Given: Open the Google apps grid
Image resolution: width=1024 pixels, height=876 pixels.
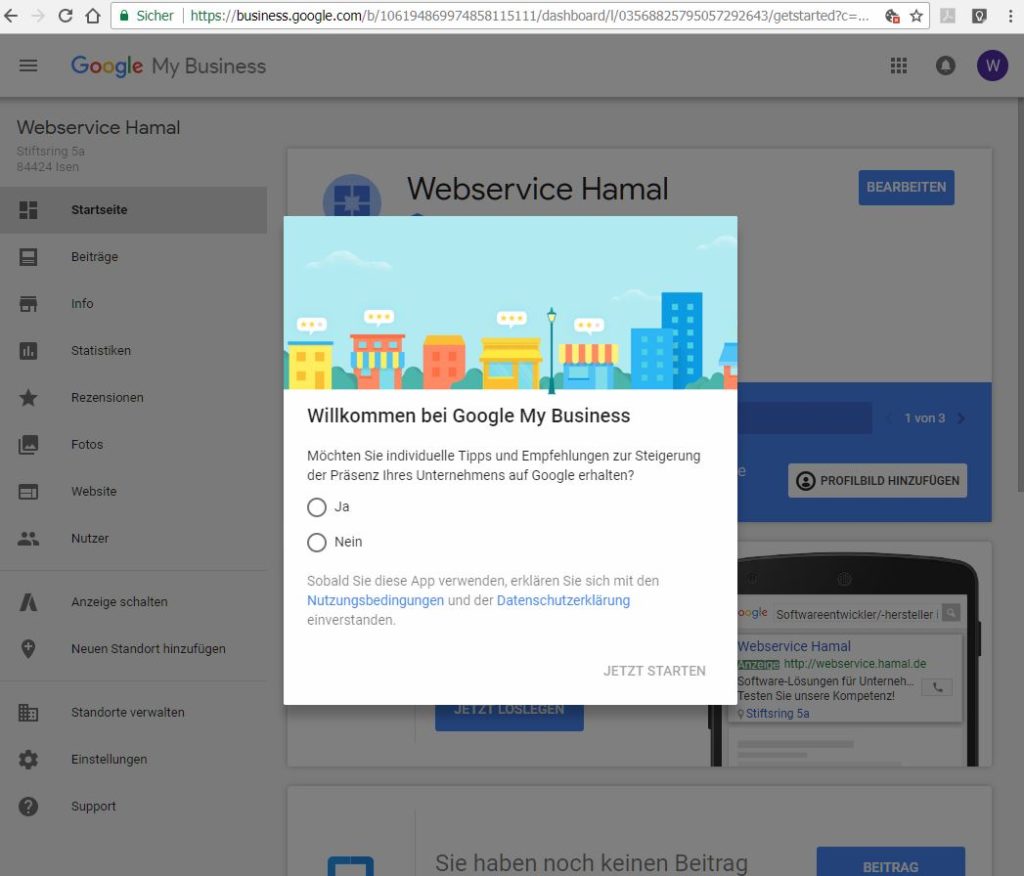Looking at the screenshot, I should click(x=899, y=65).
